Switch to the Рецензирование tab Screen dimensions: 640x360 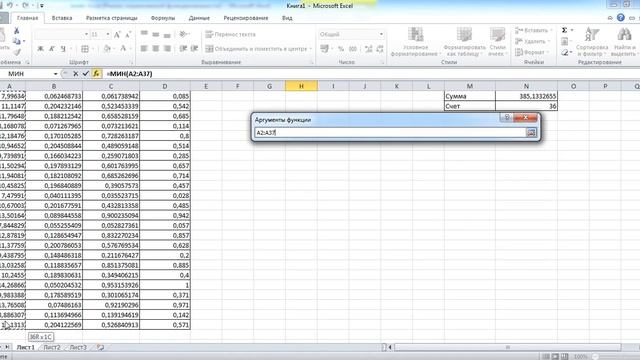point(246,18)
